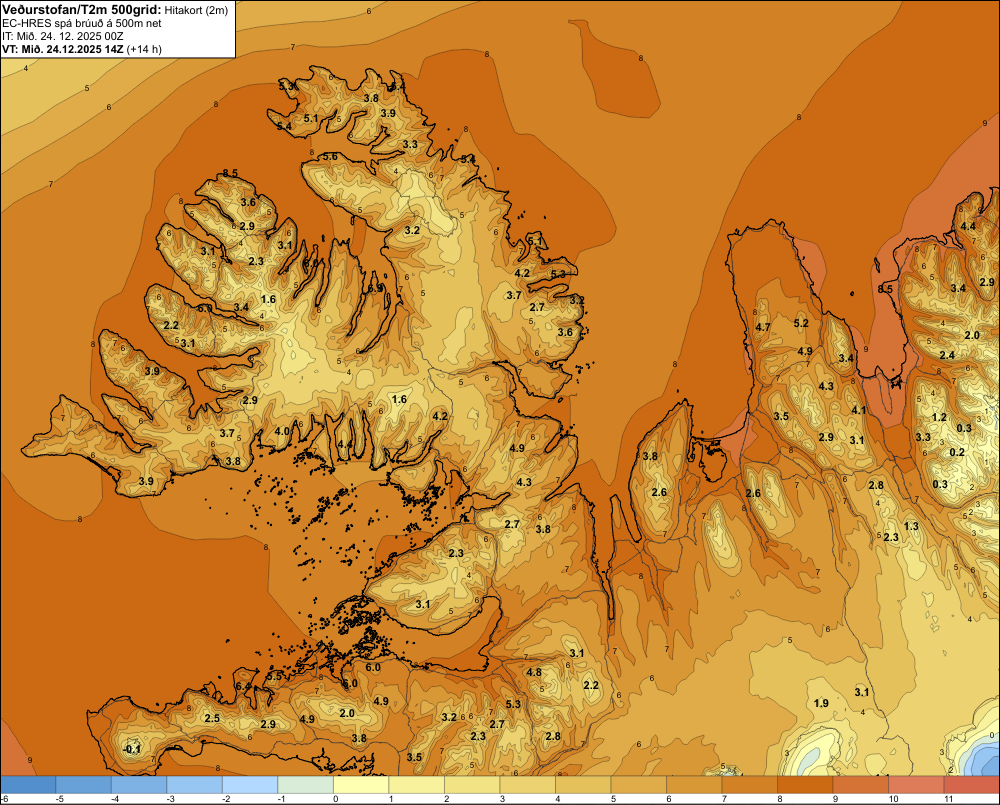Pick the legend color between -1 and 0
The width and height of the screenshot is (1000, 805).
pos(305,785)
